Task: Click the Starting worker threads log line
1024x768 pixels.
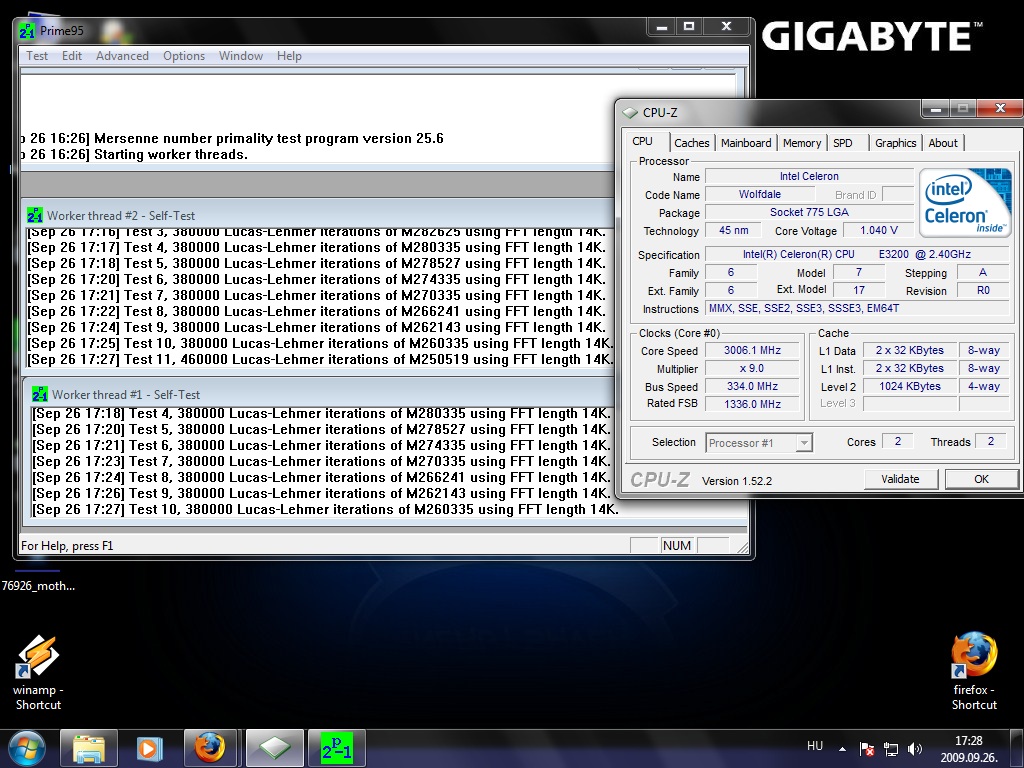Action: point(134,155)
